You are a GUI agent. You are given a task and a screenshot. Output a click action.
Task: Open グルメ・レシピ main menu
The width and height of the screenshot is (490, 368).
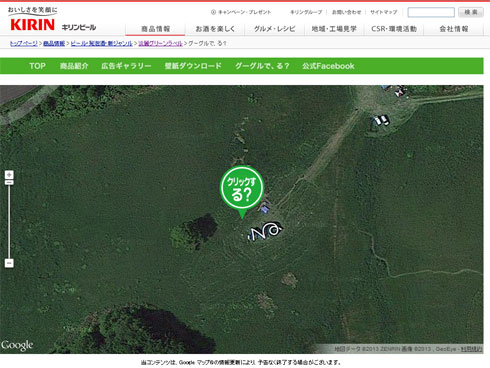pos(275,29)
